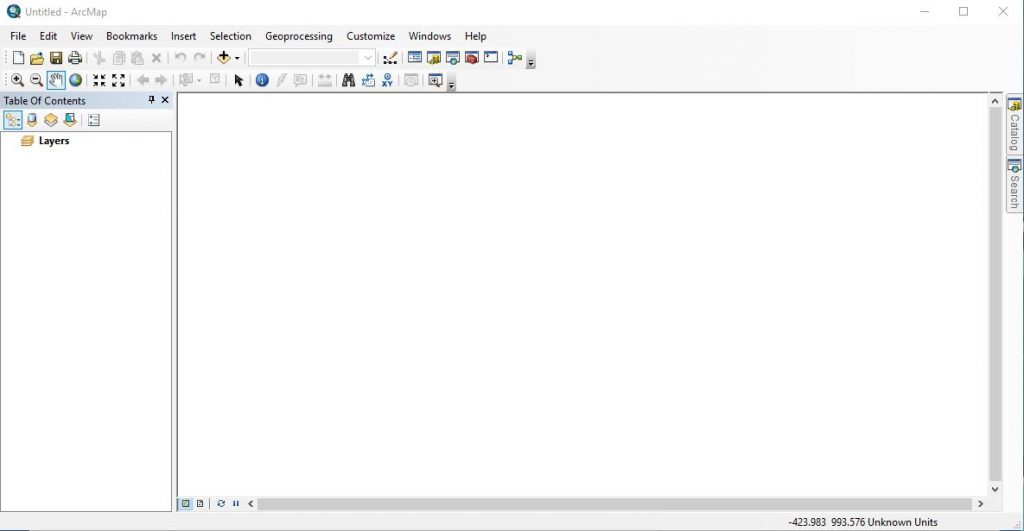Activate the Pan hand tool
This screenshot has width=1024, height=531.
[56, 80]
